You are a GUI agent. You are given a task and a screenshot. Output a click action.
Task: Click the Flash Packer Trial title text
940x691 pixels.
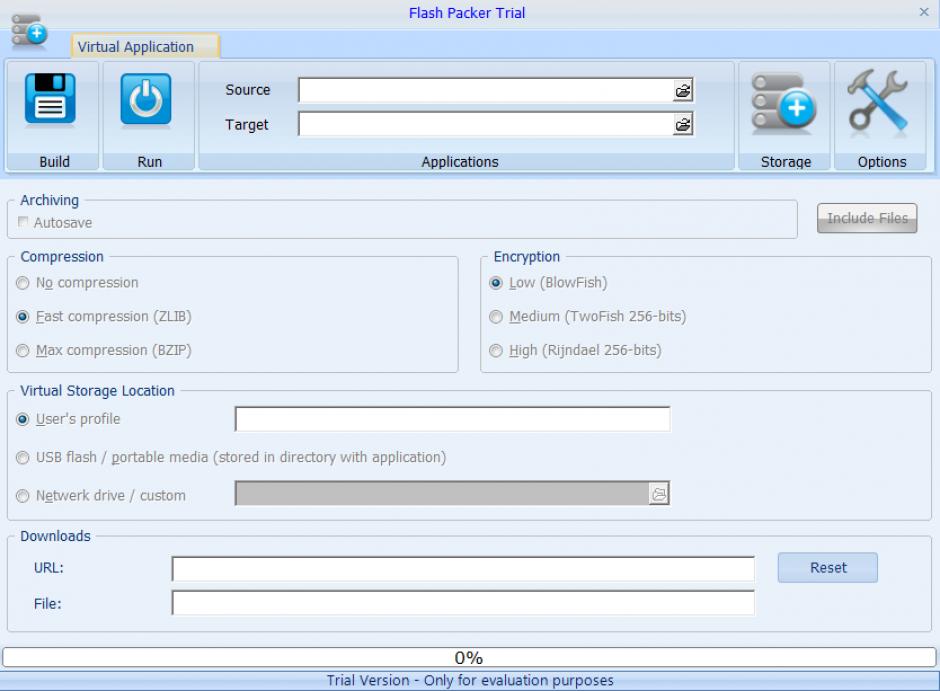(x=466, y=13)
